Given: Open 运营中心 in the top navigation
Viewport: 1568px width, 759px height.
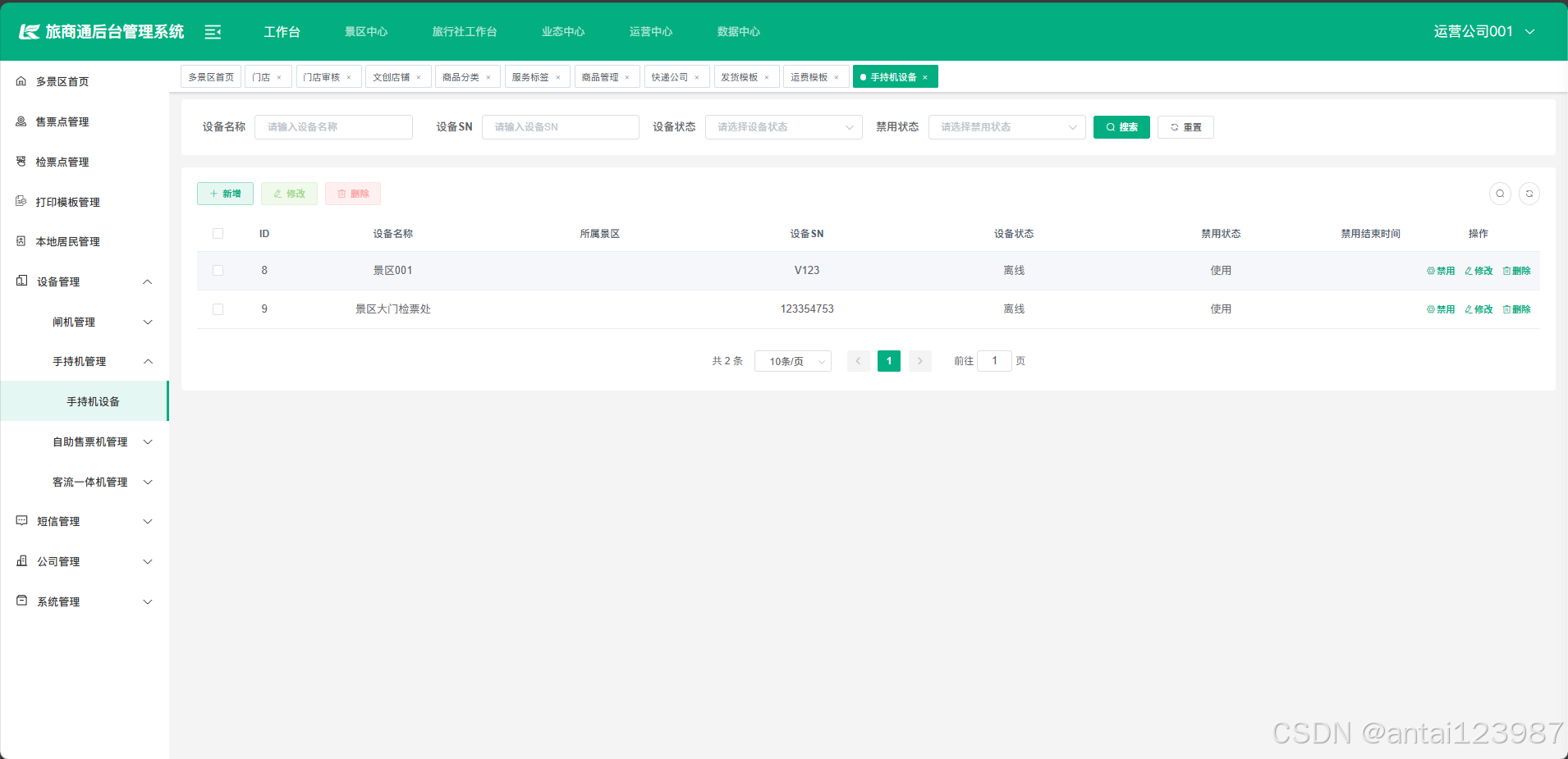Looking at the screenshot, I should (651, 32).
